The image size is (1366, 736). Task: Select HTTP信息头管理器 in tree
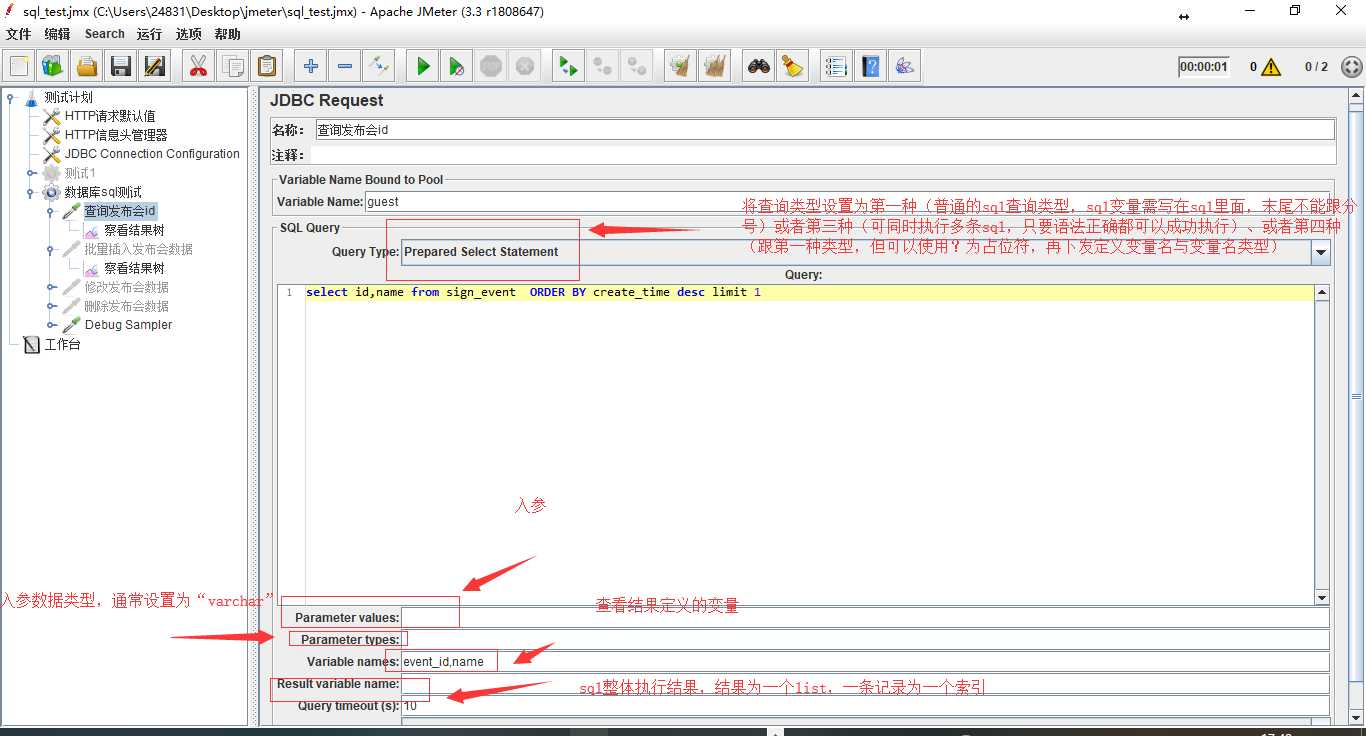pos(116,135)
